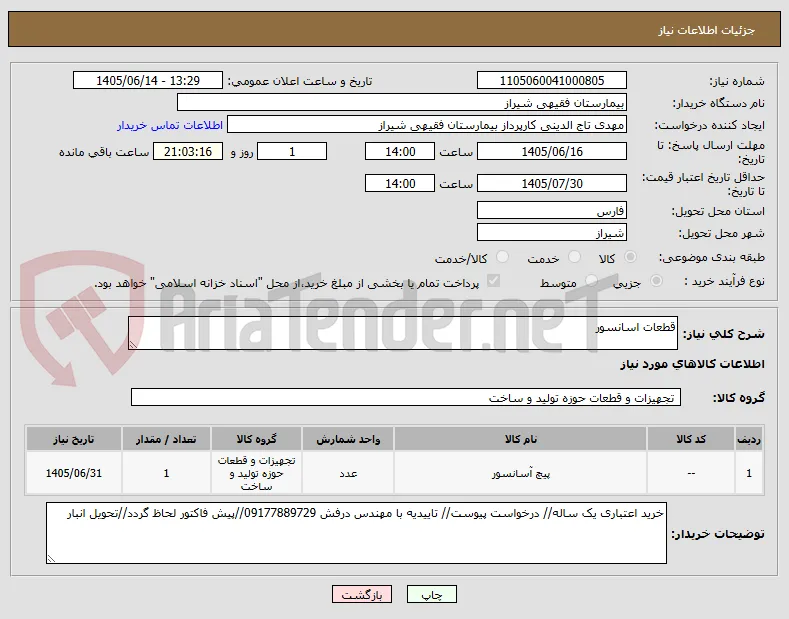Viewport: 789px width, 619px height.
Task: Click the buyer notes text area
Action: (x=356, y=533)
